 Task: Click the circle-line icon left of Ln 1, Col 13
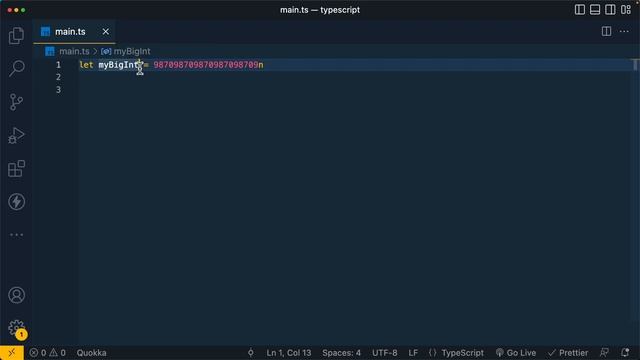coord(251,353)
